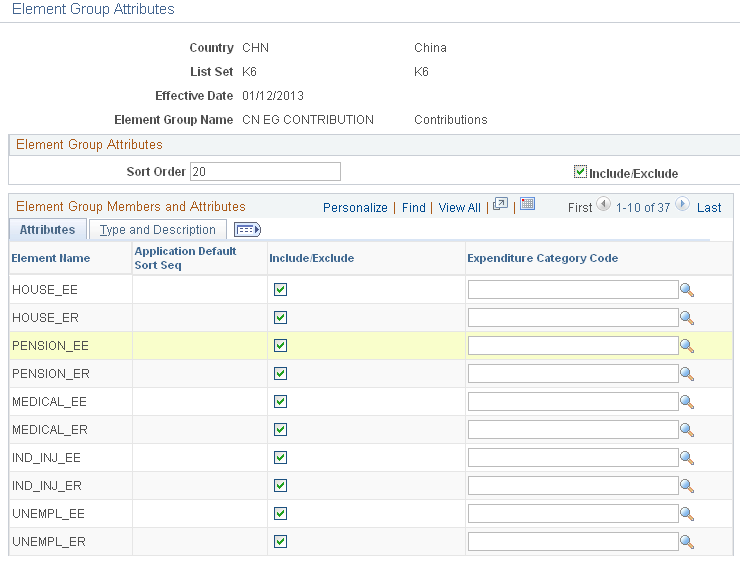Click the Personalize link
The image size is (740, 561).
pyautogui.click(x=355, y=208)
